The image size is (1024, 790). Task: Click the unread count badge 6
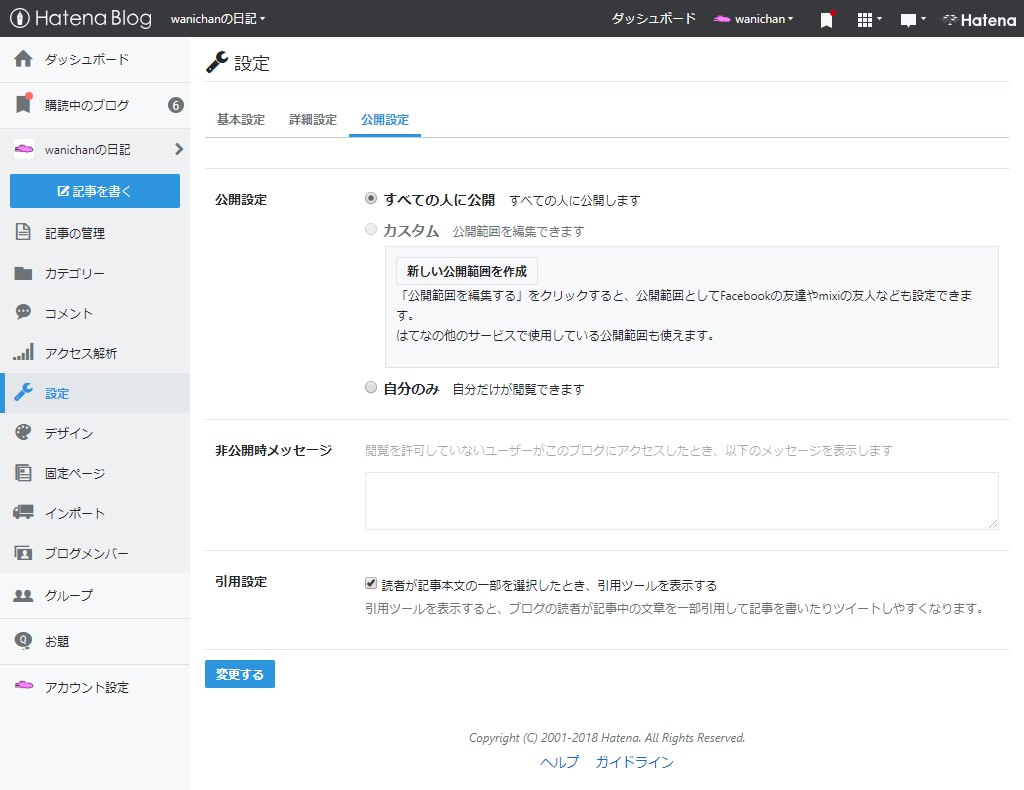coord(175,105)
